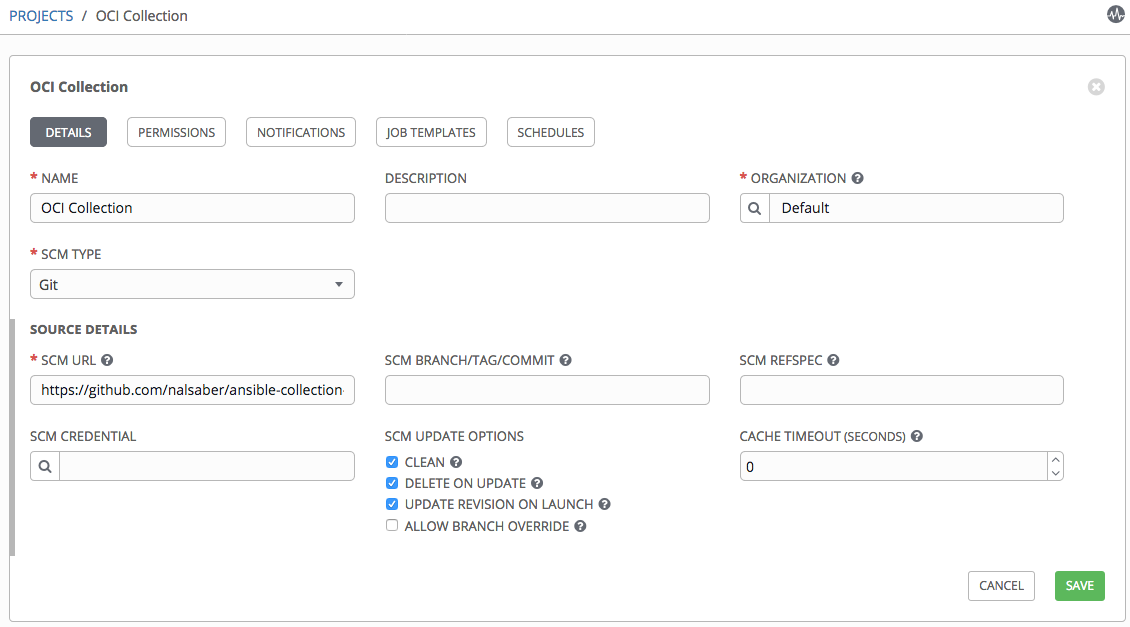Image resolution: width=1130 pixels, height=627 pixels.
Task: Open the SCM Credential lookup search icon
Action: 44,465
